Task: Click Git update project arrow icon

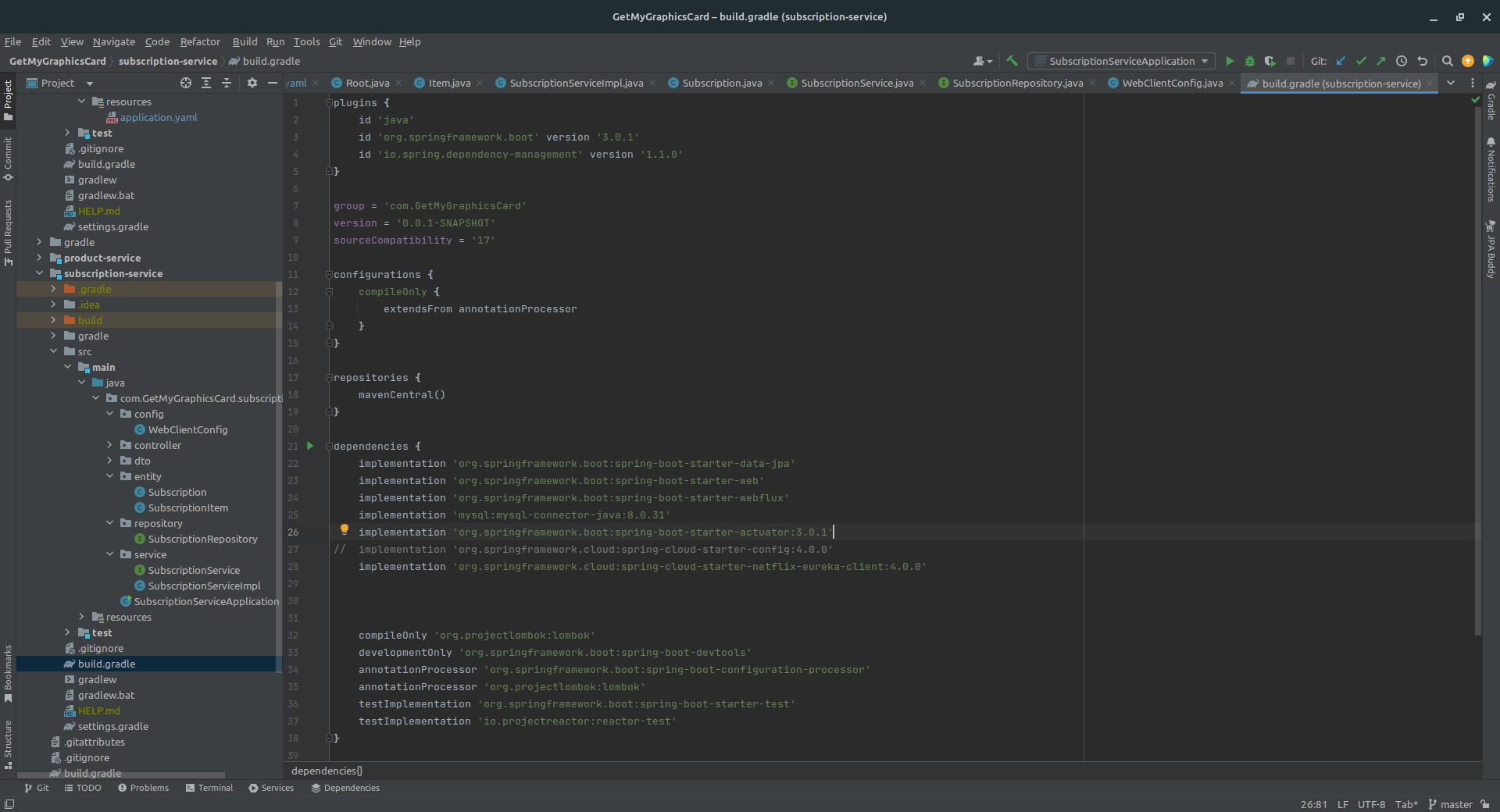Action: click(x=1341, y=61)
